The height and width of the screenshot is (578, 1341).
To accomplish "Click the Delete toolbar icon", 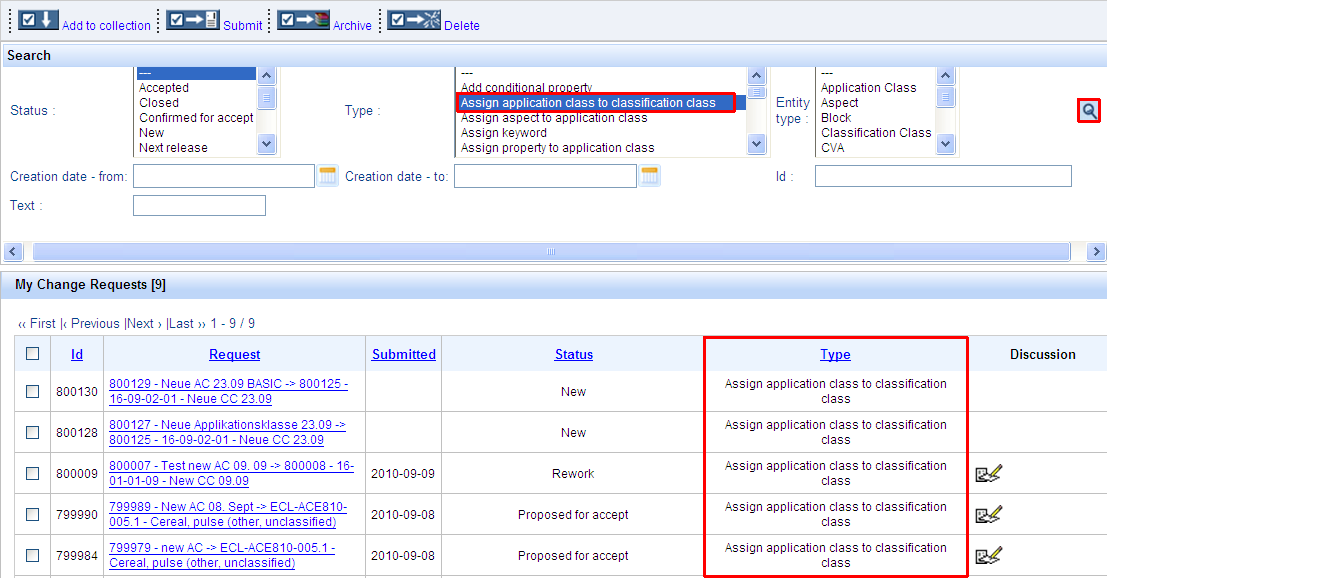I will point(414,20).
